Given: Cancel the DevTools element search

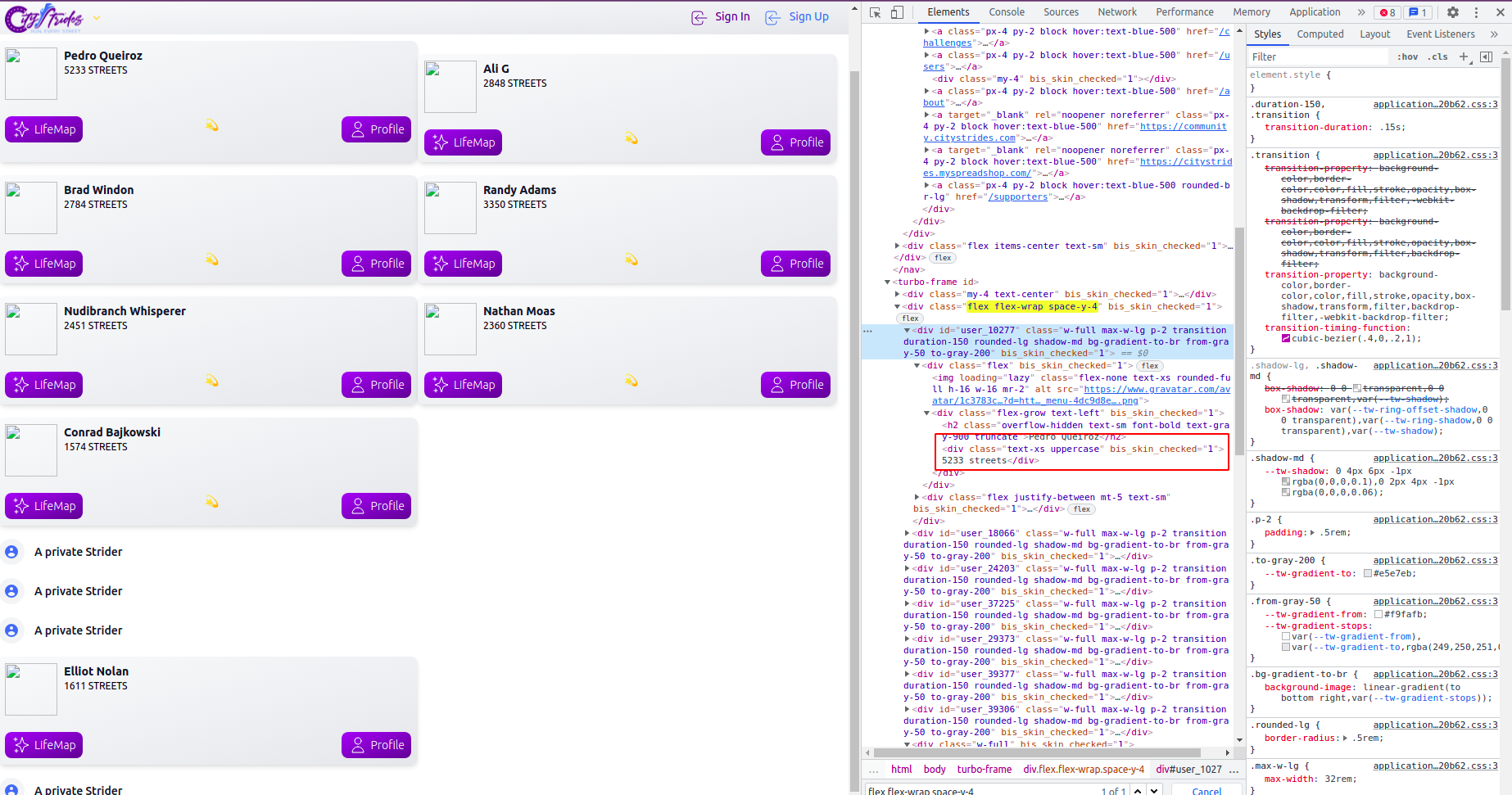Looking at the screenshot, I should click(1206, 791).
